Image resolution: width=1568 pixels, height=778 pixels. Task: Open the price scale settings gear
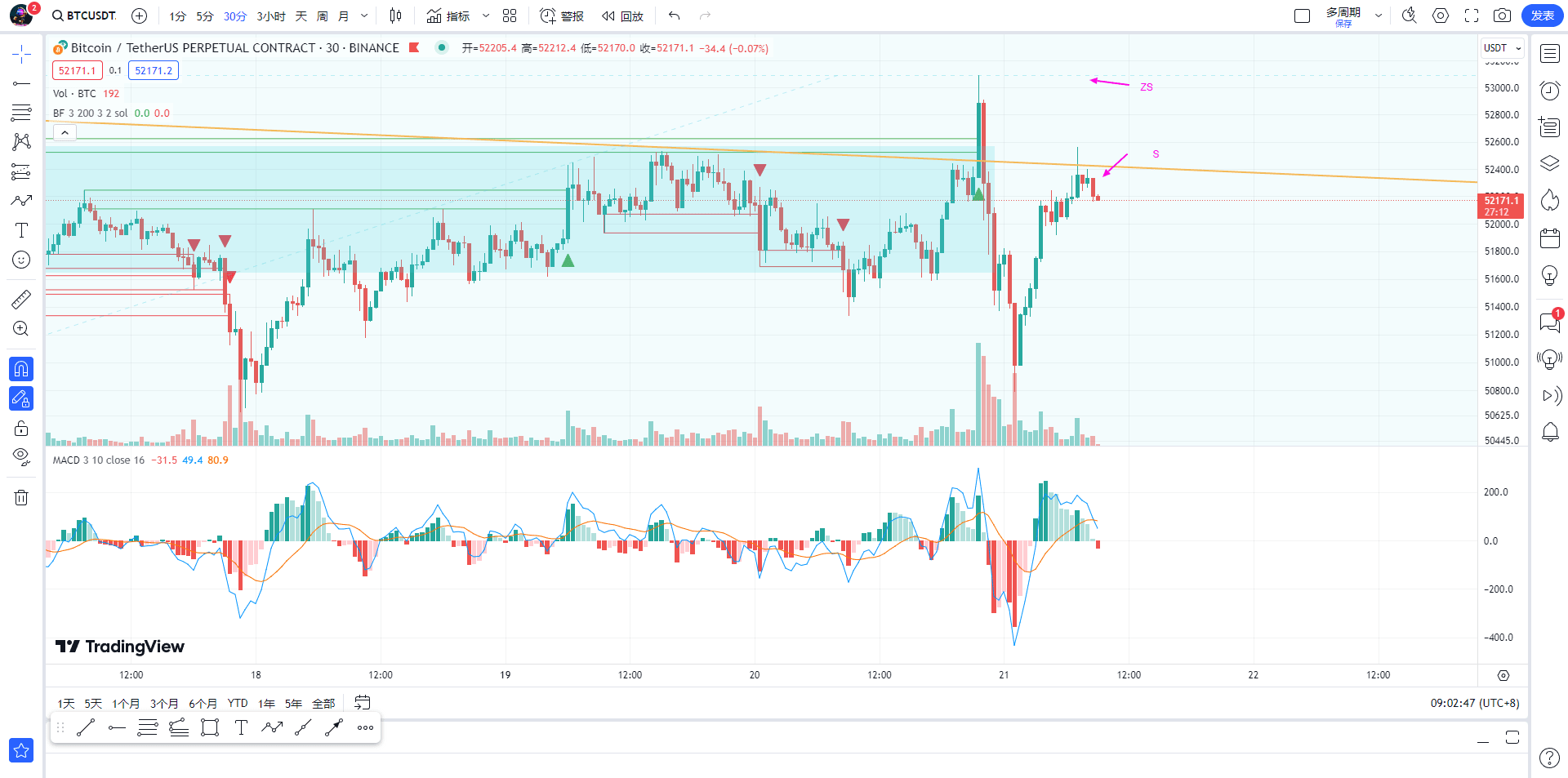point(1503,675)
